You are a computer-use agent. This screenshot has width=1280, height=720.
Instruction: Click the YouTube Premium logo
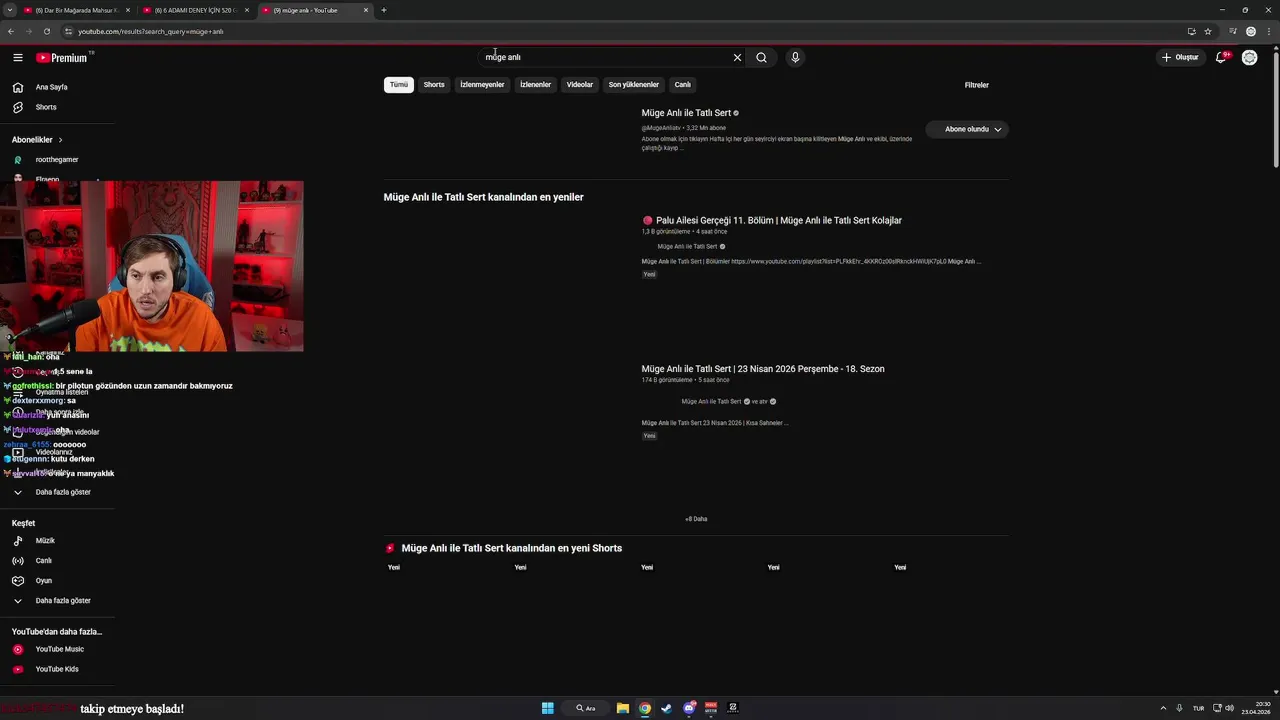[x=63, y=58]
